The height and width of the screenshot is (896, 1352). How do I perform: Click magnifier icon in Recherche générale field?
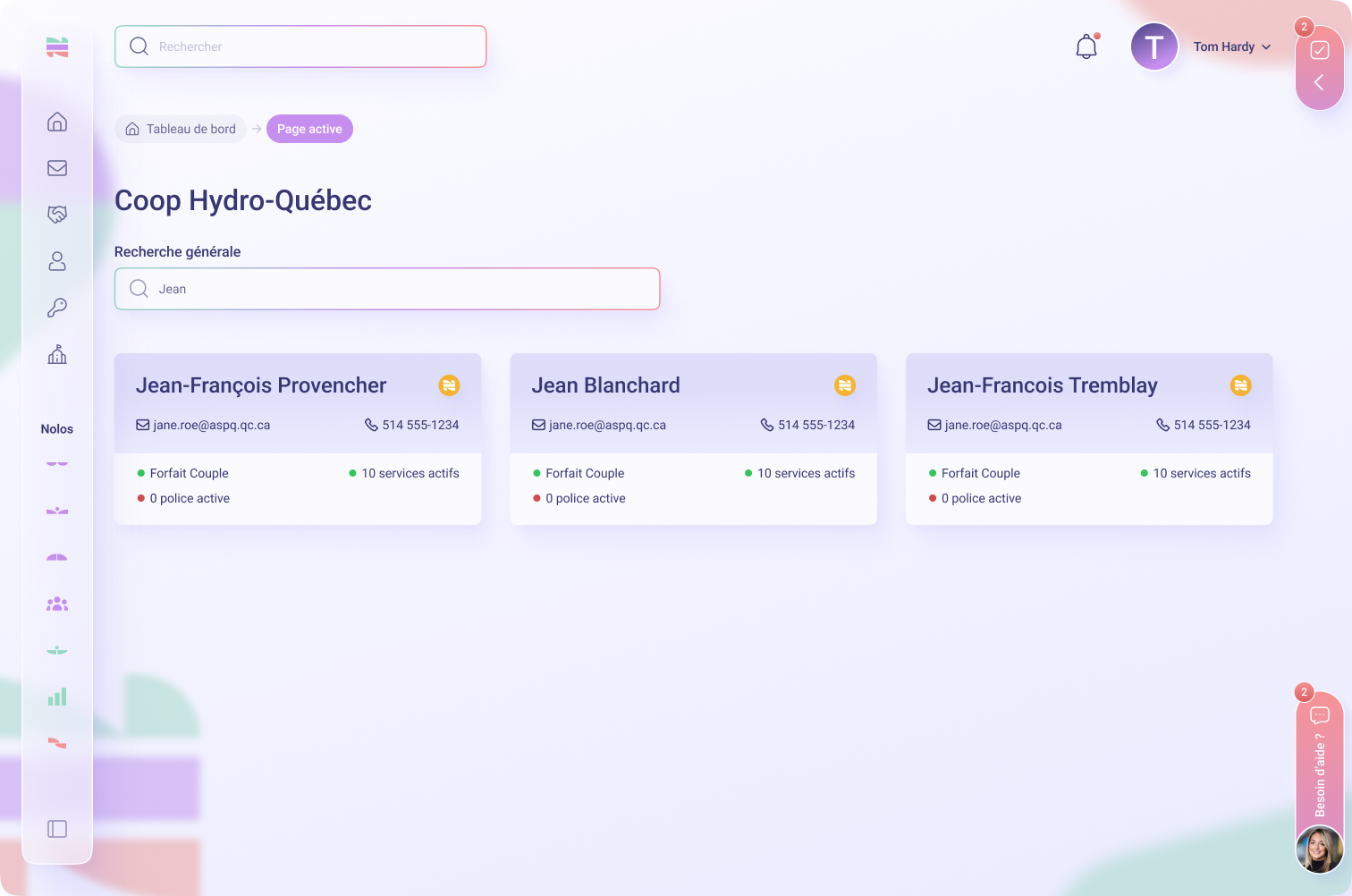pos(139,289)
